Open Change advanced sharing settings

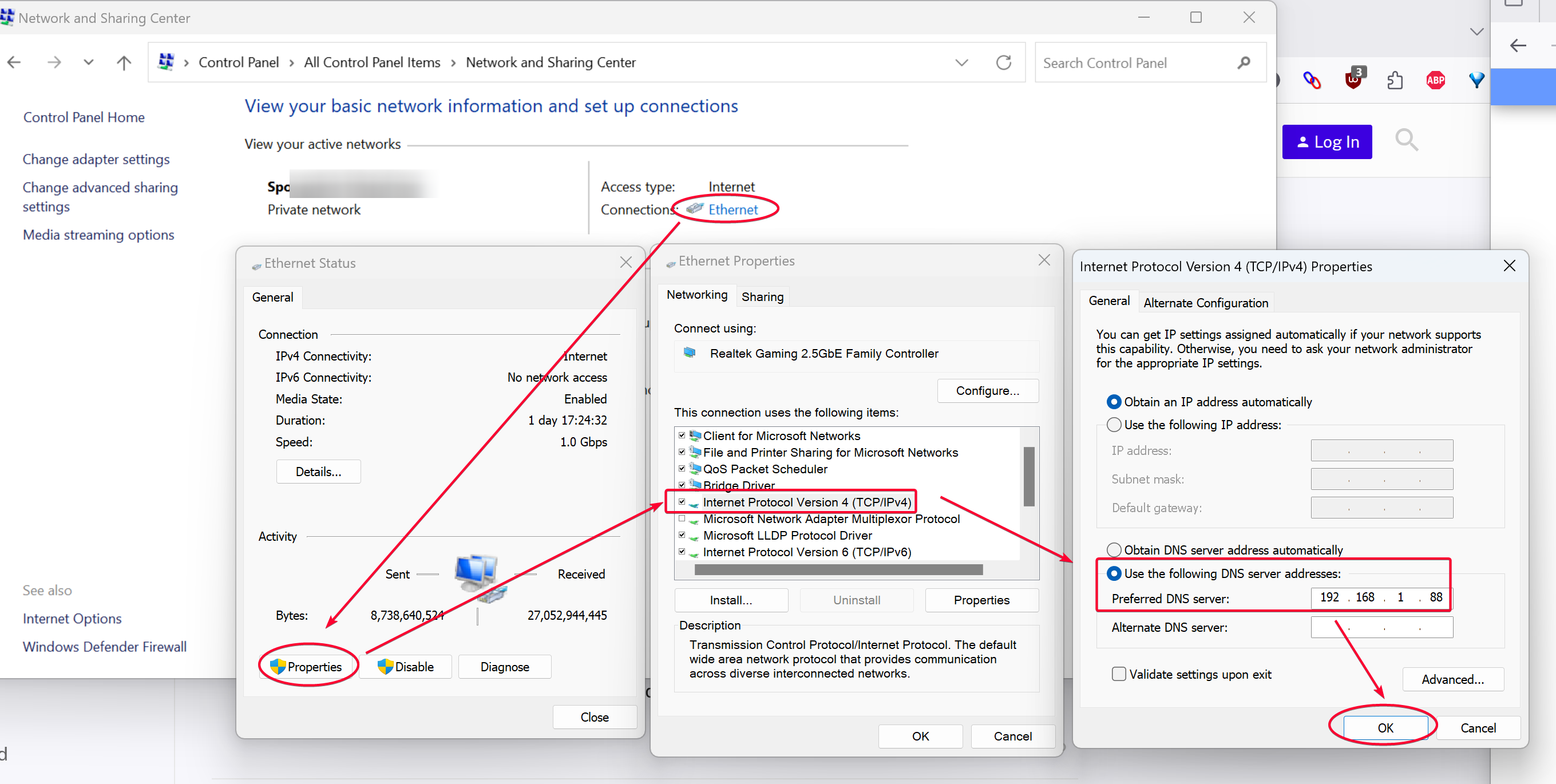tap(100, 197)
